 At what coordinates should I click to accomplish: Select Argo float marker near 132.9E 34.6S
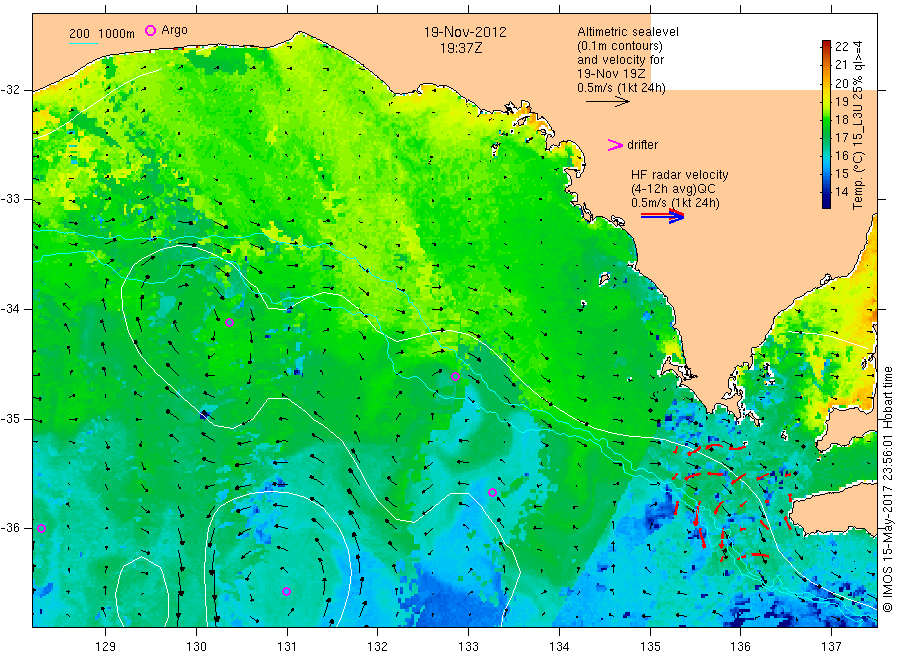(x=455, y=377)
